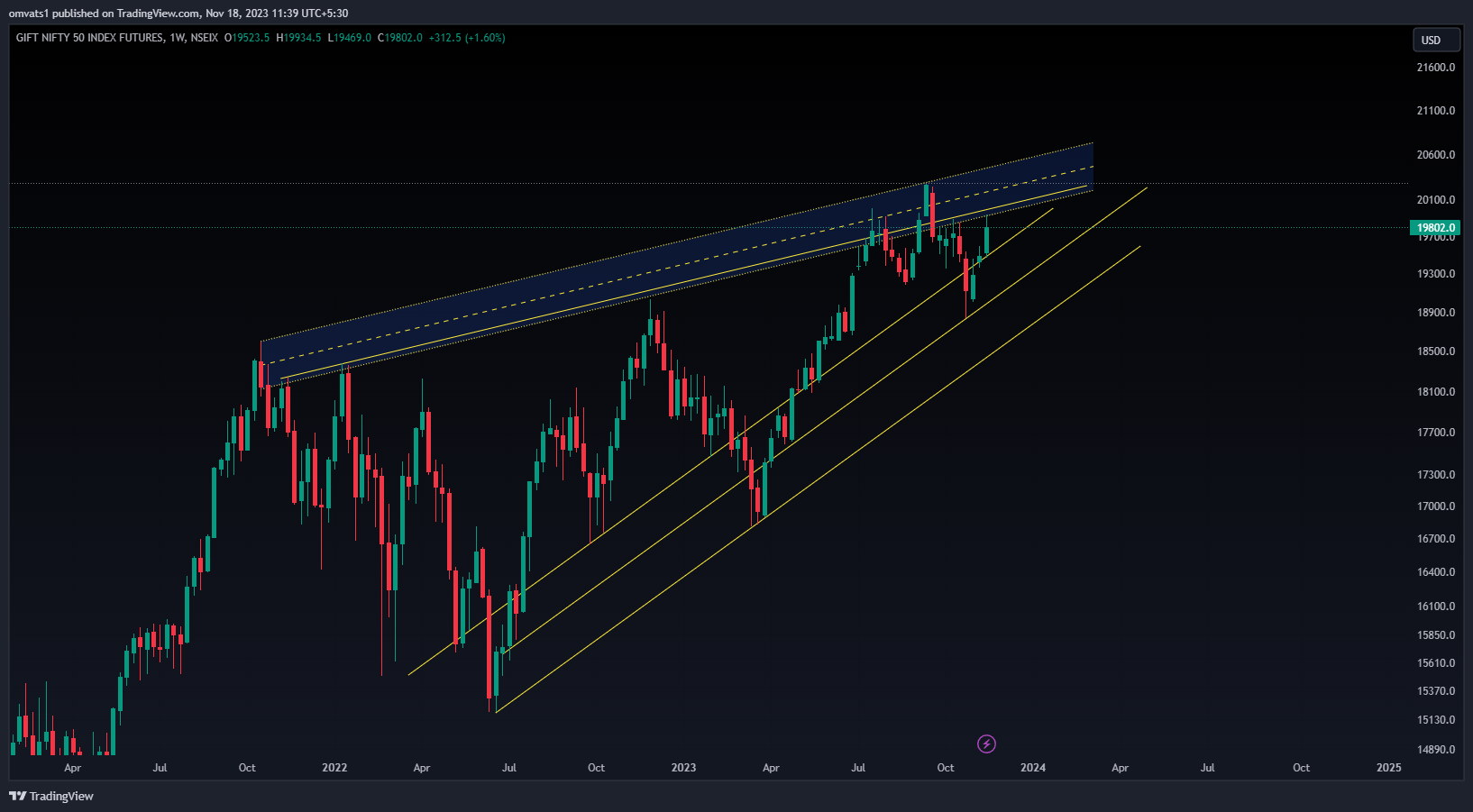
Task: Click the 15610.0 price axis label
Action: pos(1436,663)
